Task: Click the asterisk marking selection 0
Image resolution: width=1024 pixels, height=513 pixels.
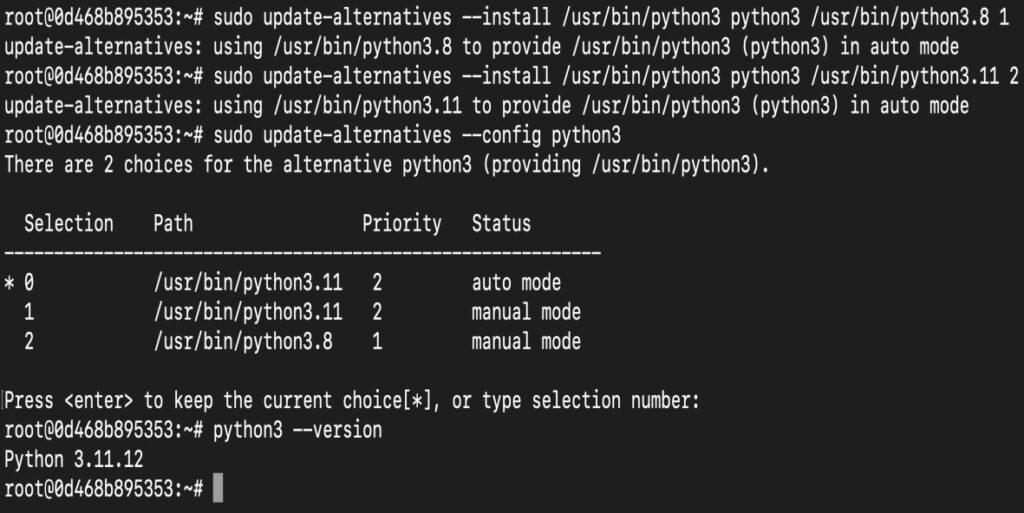Action: [9, 283]
